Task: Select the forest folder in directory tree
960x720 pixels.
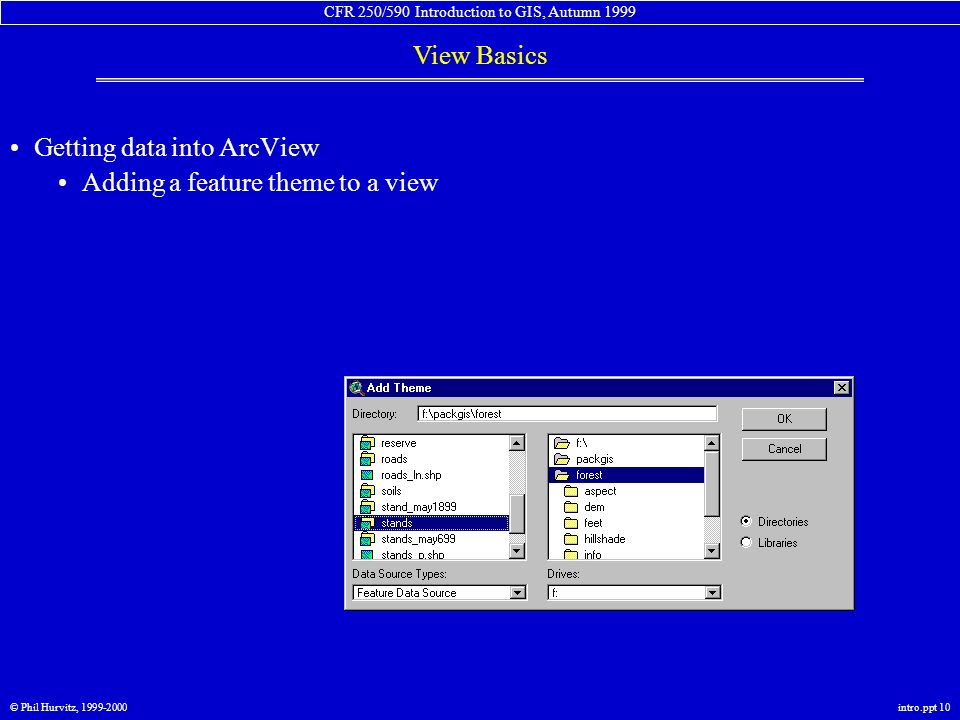Action: pyautogui.click(x=626, y=474)
